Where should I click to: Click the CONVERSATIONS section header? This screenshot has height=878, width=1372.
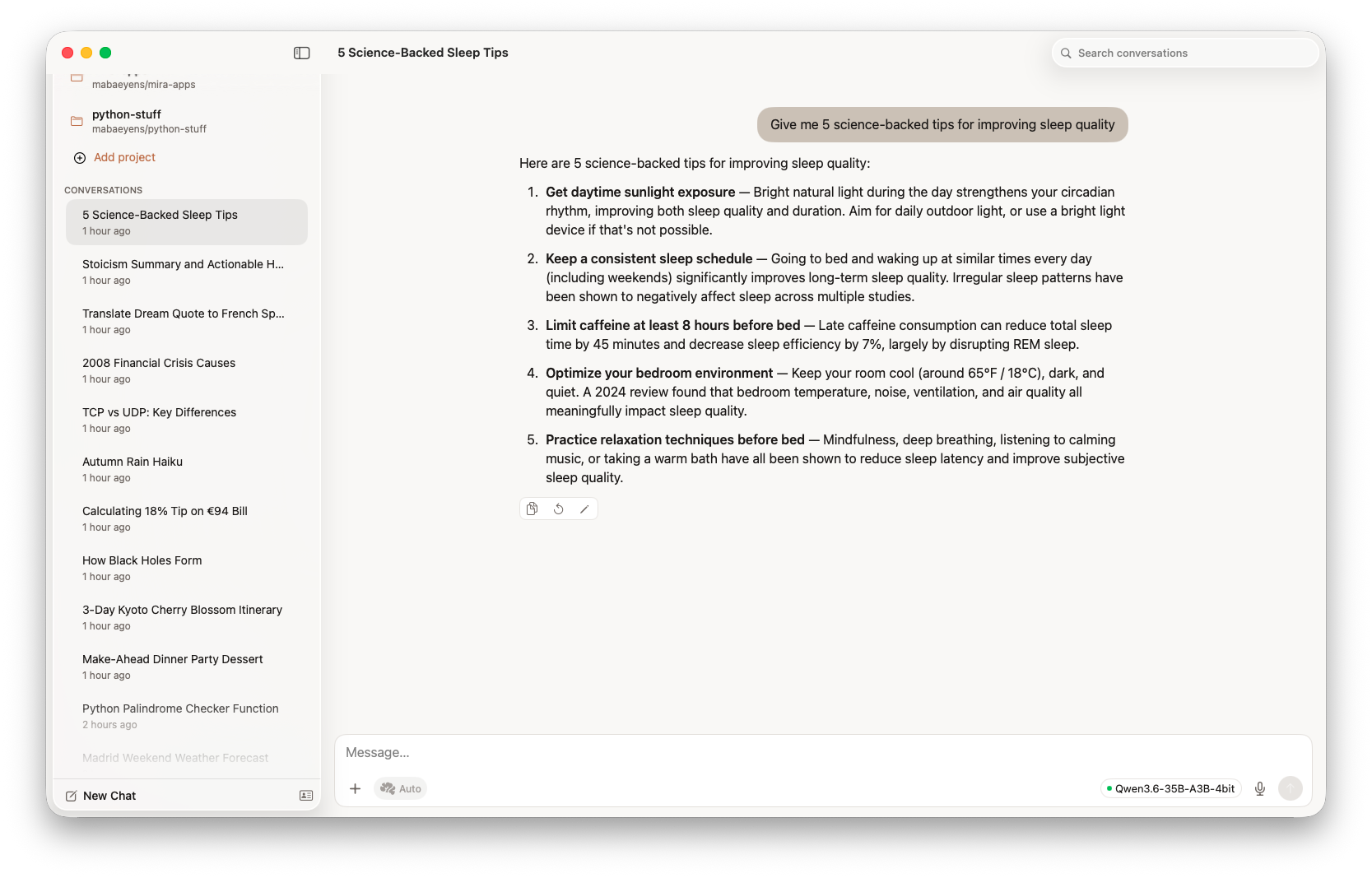pos(104,190)
